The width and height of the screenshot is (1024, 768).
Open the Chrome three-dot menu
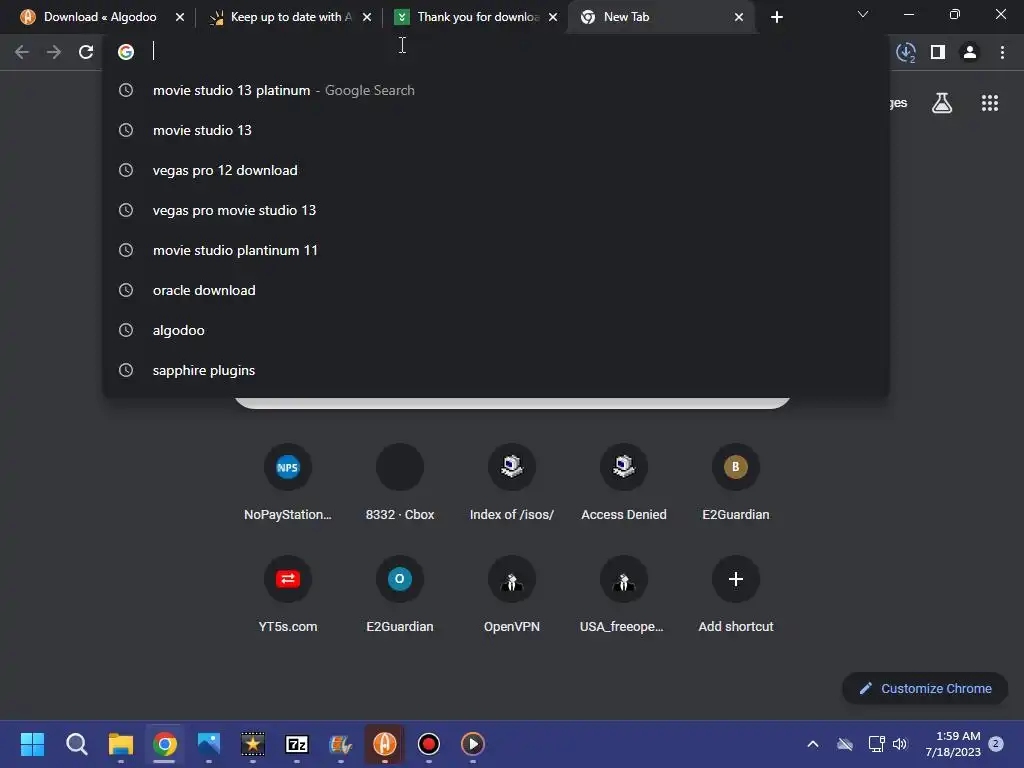click(x=1002, y=52)
